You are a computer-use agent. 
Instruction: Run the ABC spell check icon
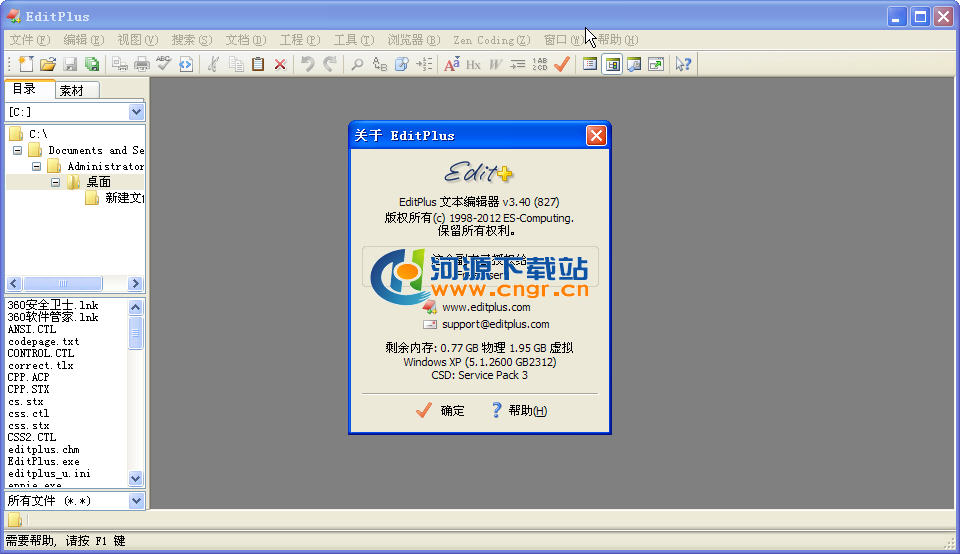(163, 64)
